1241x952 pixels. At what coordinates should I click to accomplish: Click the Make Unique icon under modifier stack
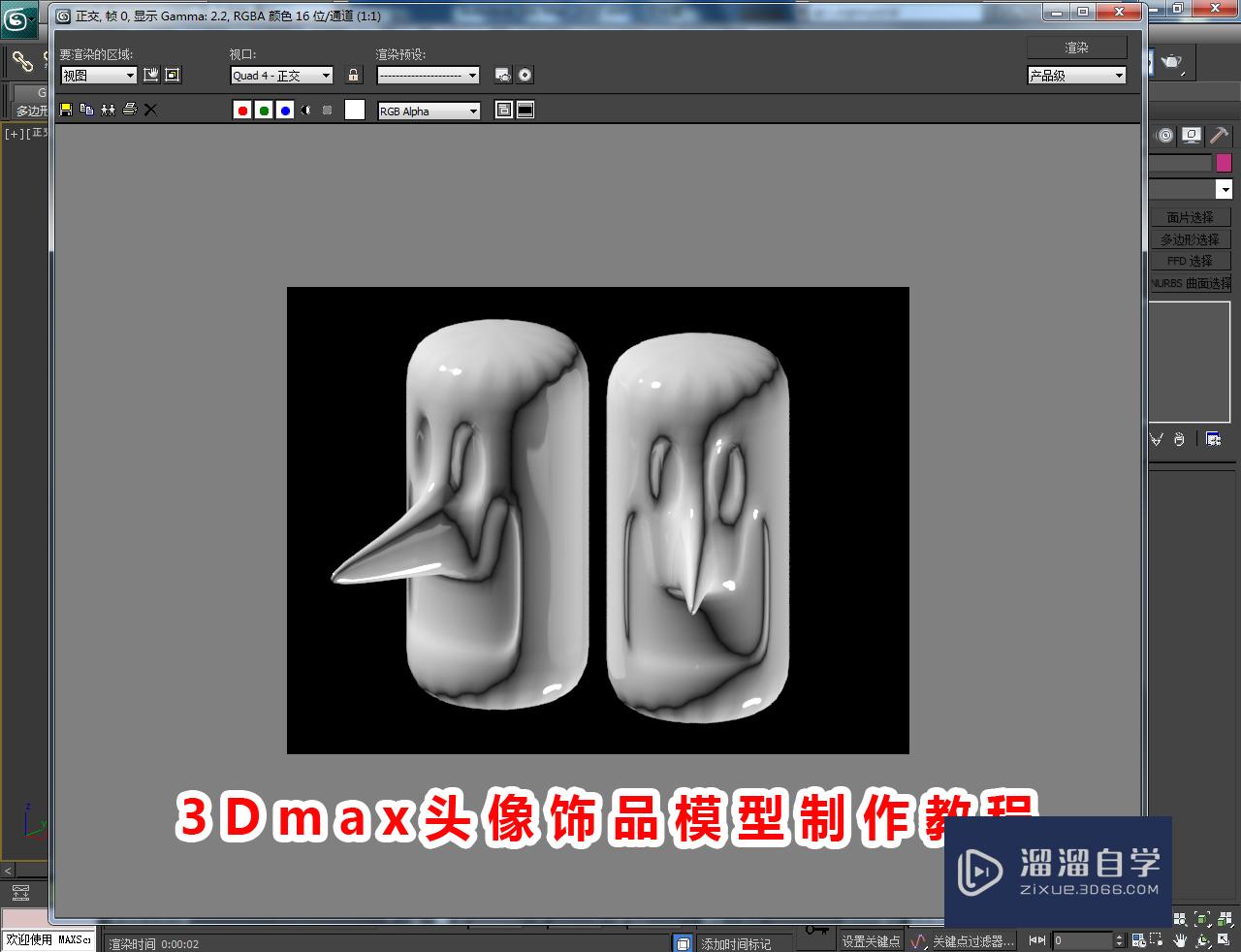[1156, 439]
